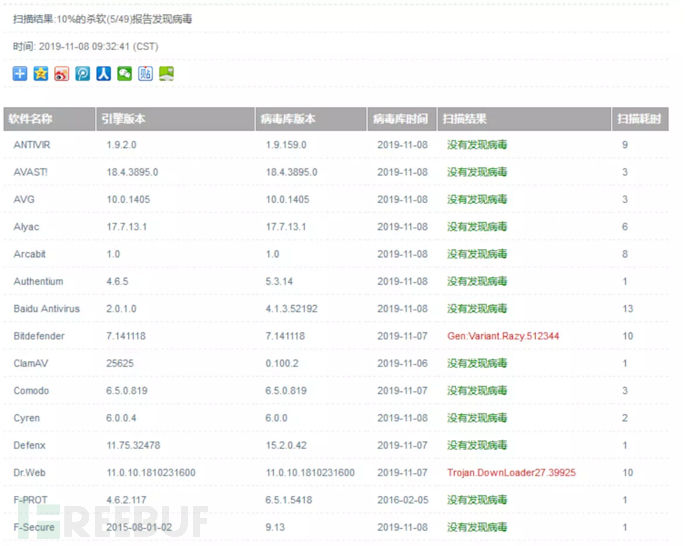Select the ClamAV row name
The width and height of the screenshot is (690, 546).
coord(31,363)
